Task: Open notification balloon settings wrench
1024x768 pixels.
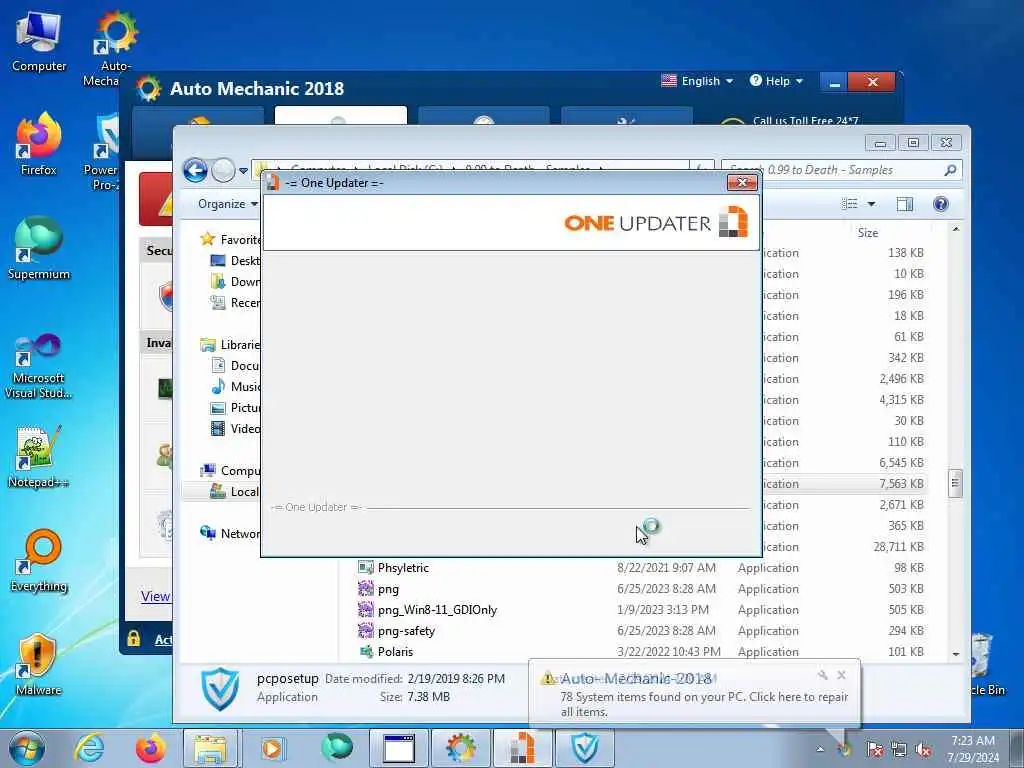Action: pos(822,675)
